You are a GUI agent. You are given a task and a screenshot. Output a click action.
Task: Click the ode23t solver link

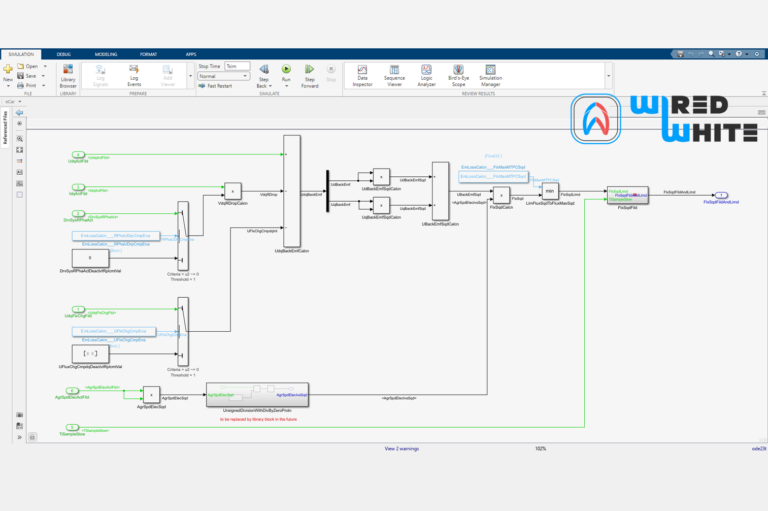pos(759,448)
